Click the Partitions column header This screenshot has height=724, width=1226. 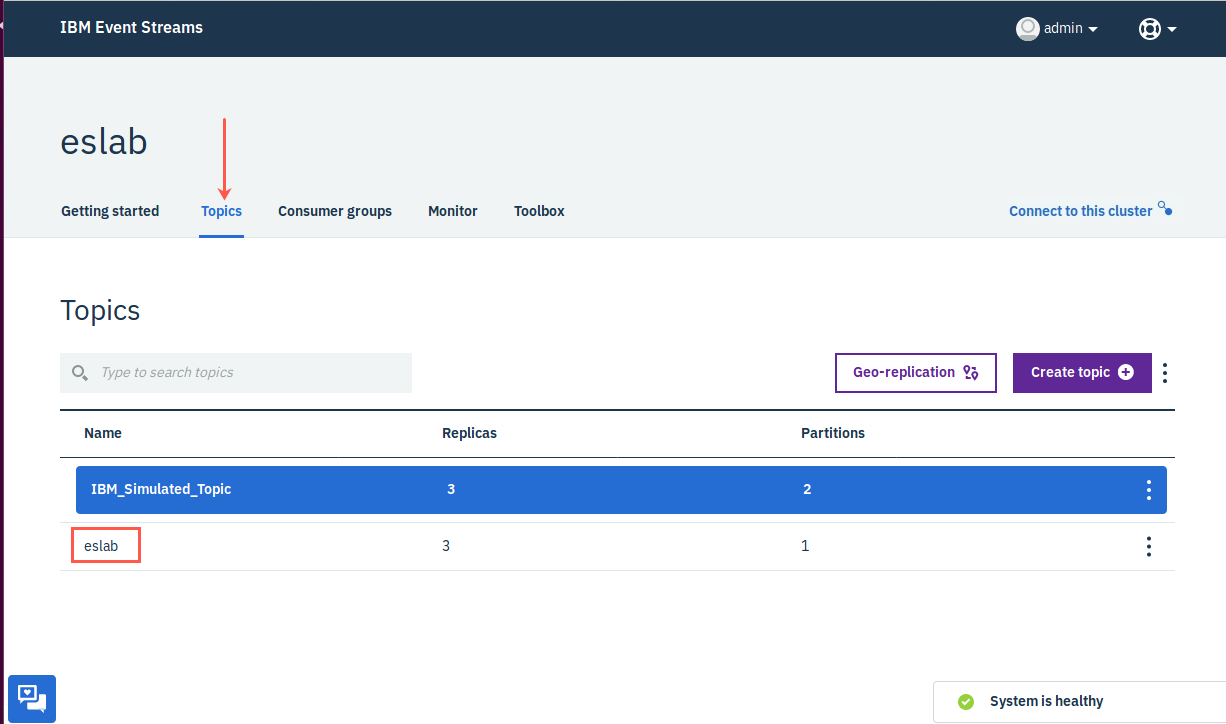tap(833, 433)
